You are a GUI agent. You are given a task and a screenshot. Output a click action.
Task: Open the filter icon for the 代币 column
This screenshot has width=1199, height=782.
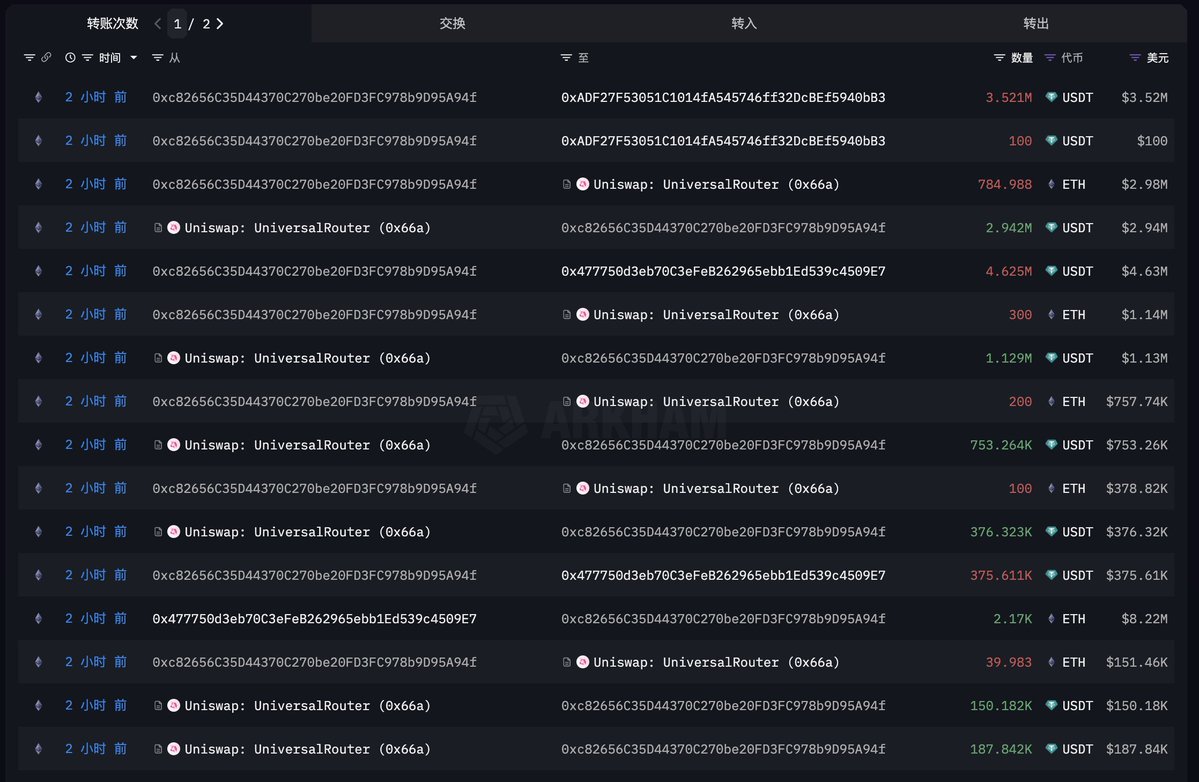[1050, 57]
